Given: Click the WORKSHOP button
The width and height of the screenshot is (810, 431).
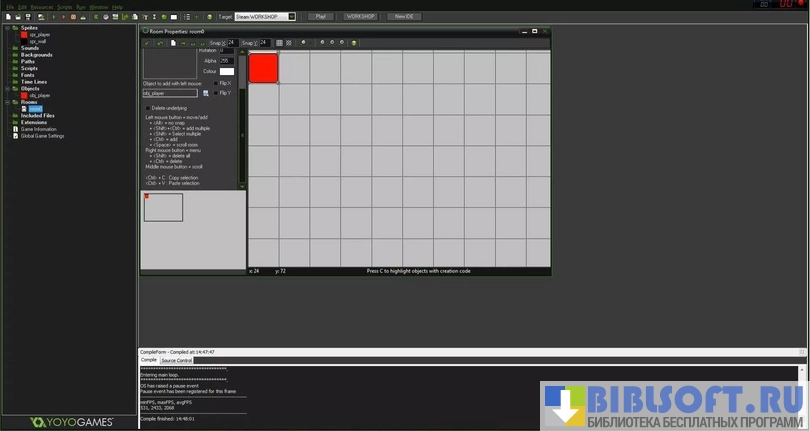Looking at the screenshot, I should (x=360, y=17).
